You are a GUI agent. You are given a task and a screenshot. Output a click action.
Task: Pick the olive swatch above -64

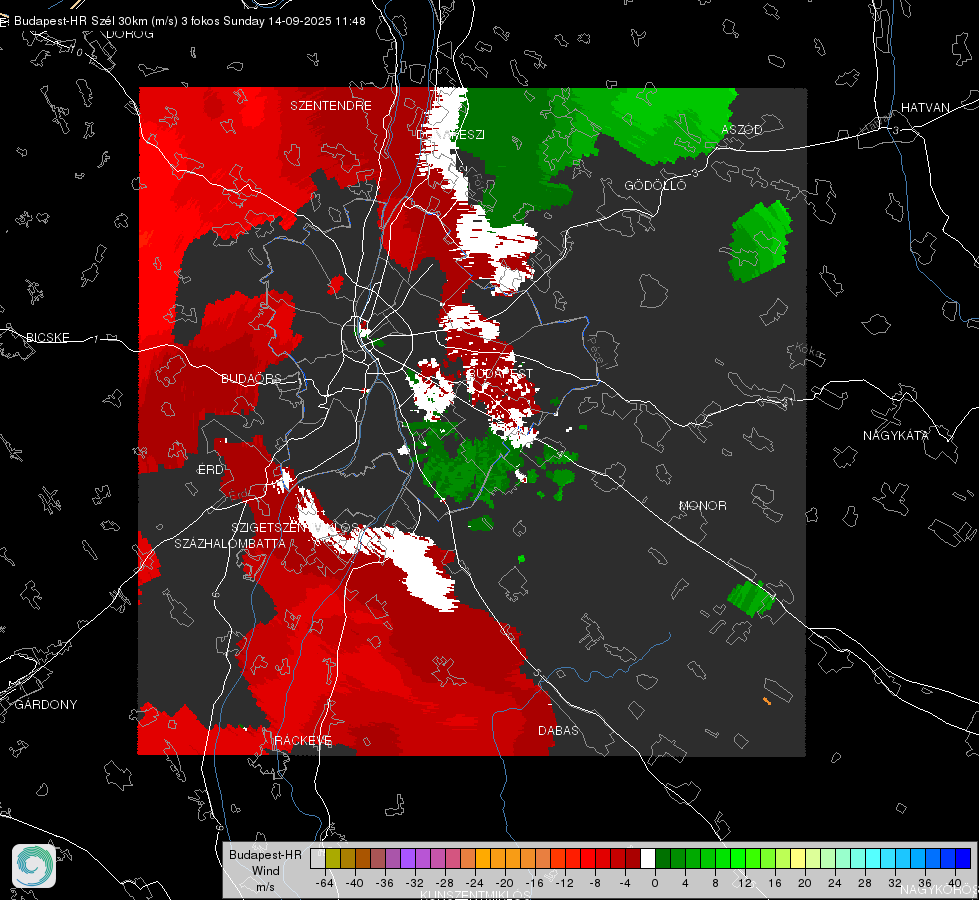333,859
